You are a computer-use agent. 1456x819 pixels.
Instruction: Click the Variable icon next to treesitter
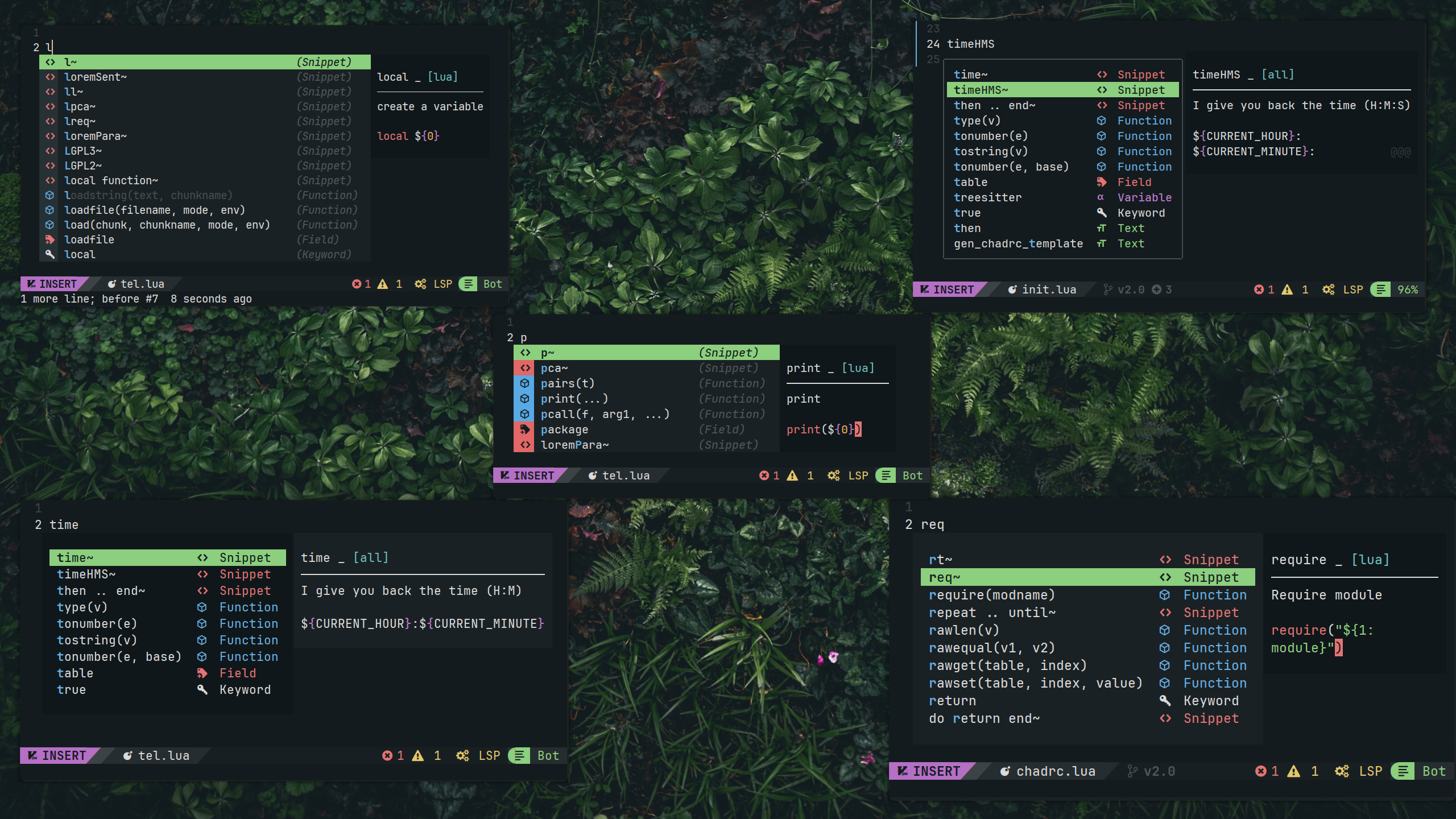(1101, 197)
